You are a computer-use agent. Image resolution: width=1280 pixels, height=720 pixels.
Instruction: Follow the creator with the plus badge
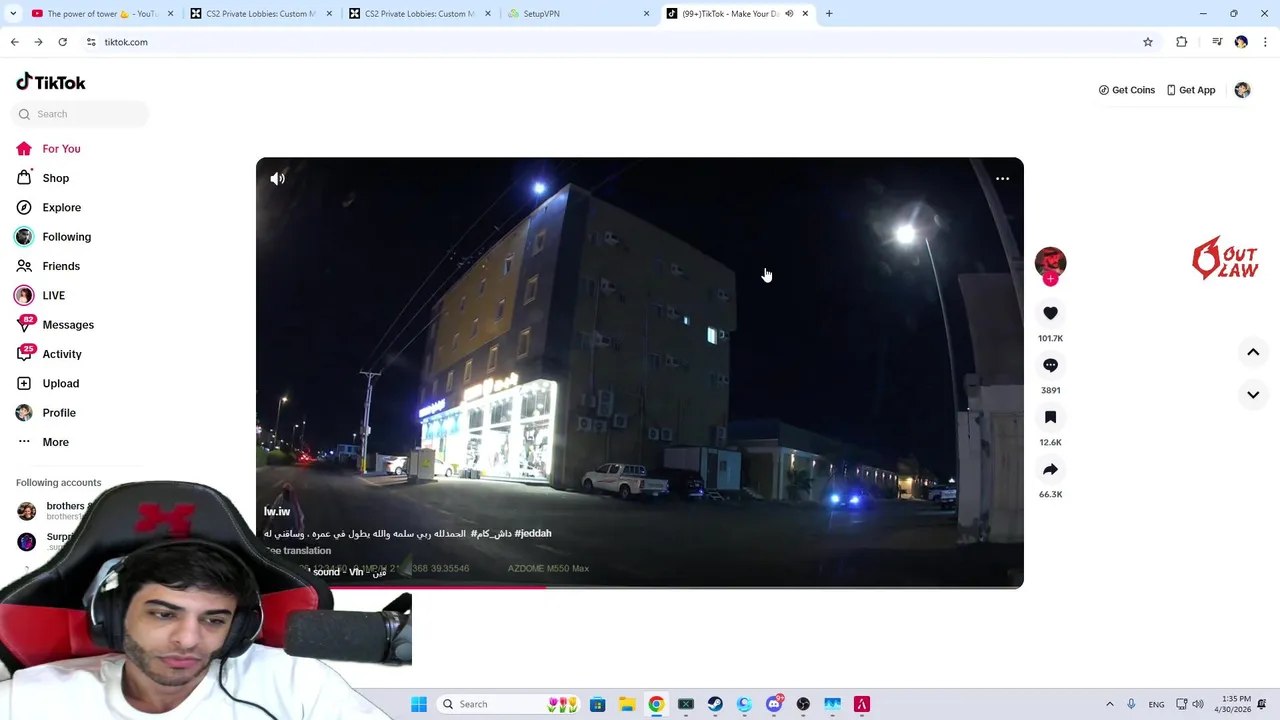pos(1050,280)
